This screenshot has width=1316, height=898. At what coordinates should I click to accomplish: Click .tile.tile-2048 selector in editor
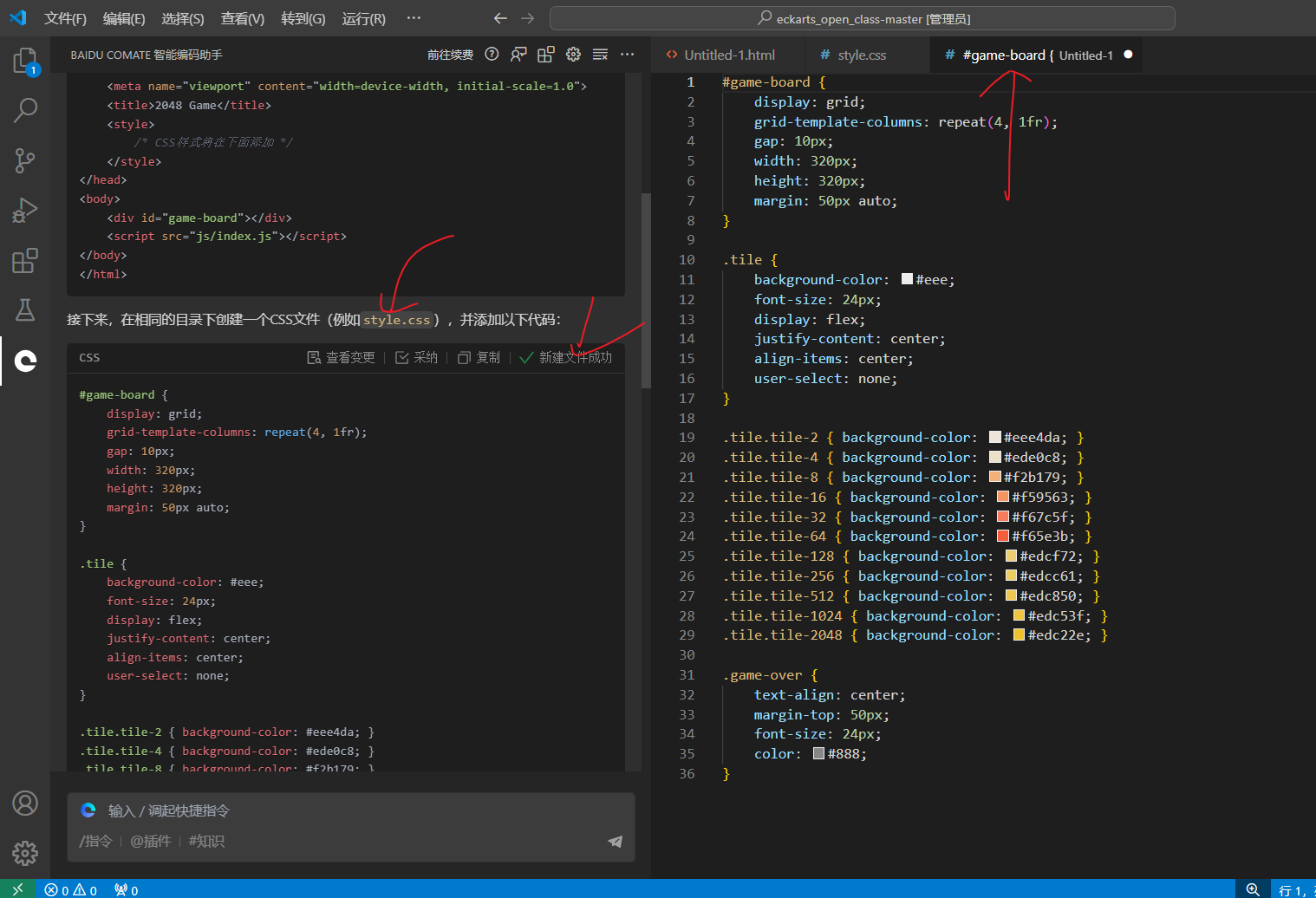point(782,634)
